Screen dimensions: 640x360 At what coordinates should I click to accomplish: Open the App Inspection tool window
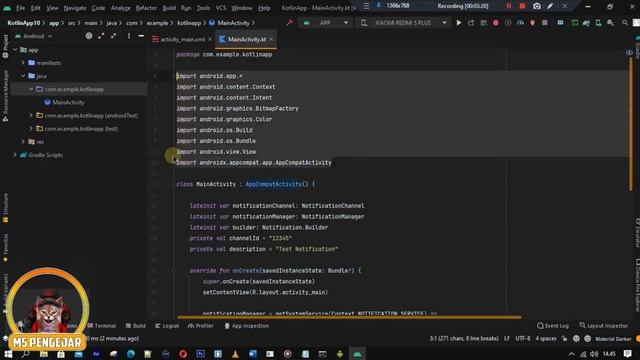point(247,326)
